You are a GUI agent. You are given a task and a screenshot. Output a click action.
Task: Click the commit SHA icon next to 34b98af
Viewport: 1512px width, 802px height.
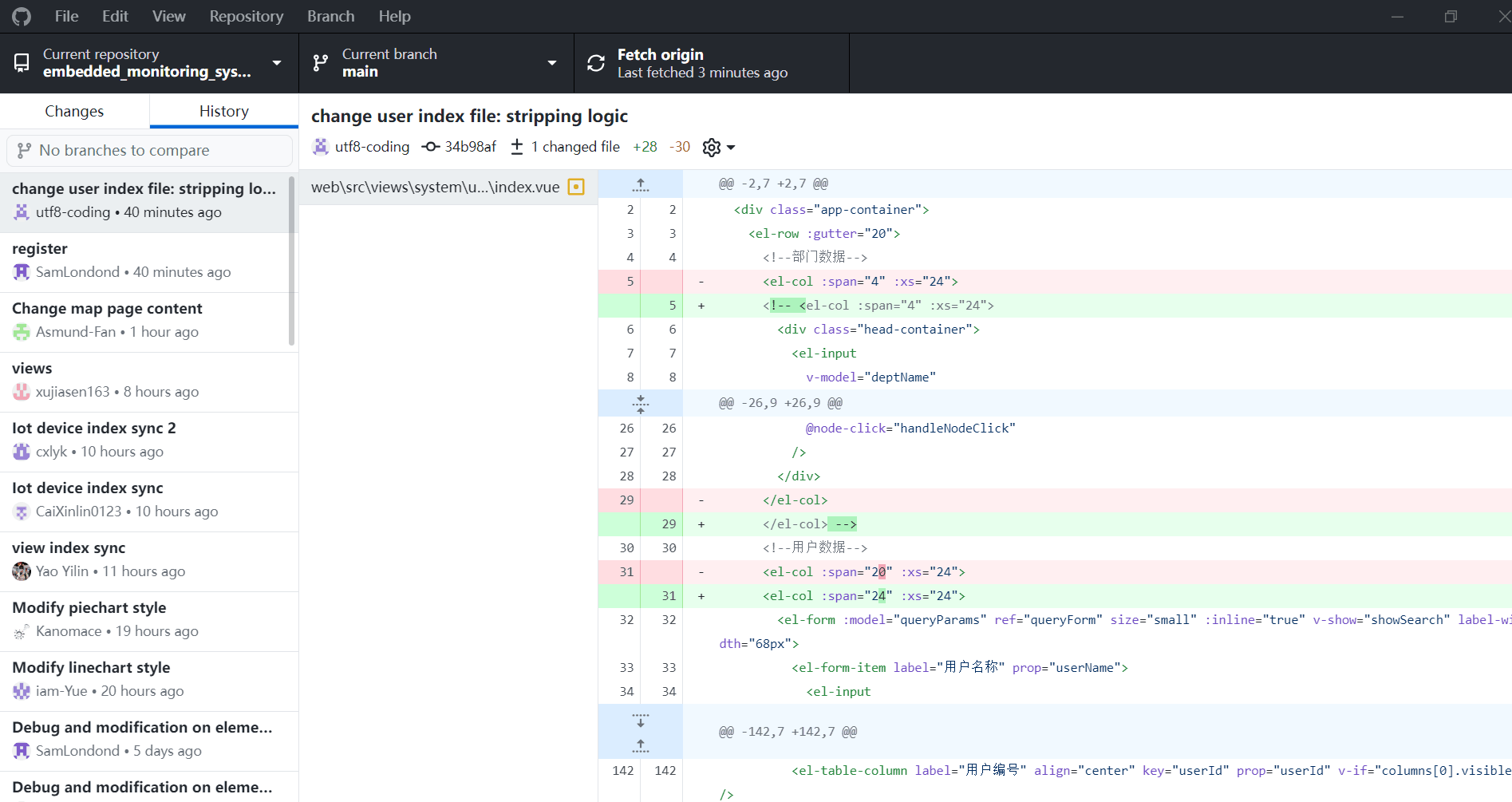[x=431, y=147]
